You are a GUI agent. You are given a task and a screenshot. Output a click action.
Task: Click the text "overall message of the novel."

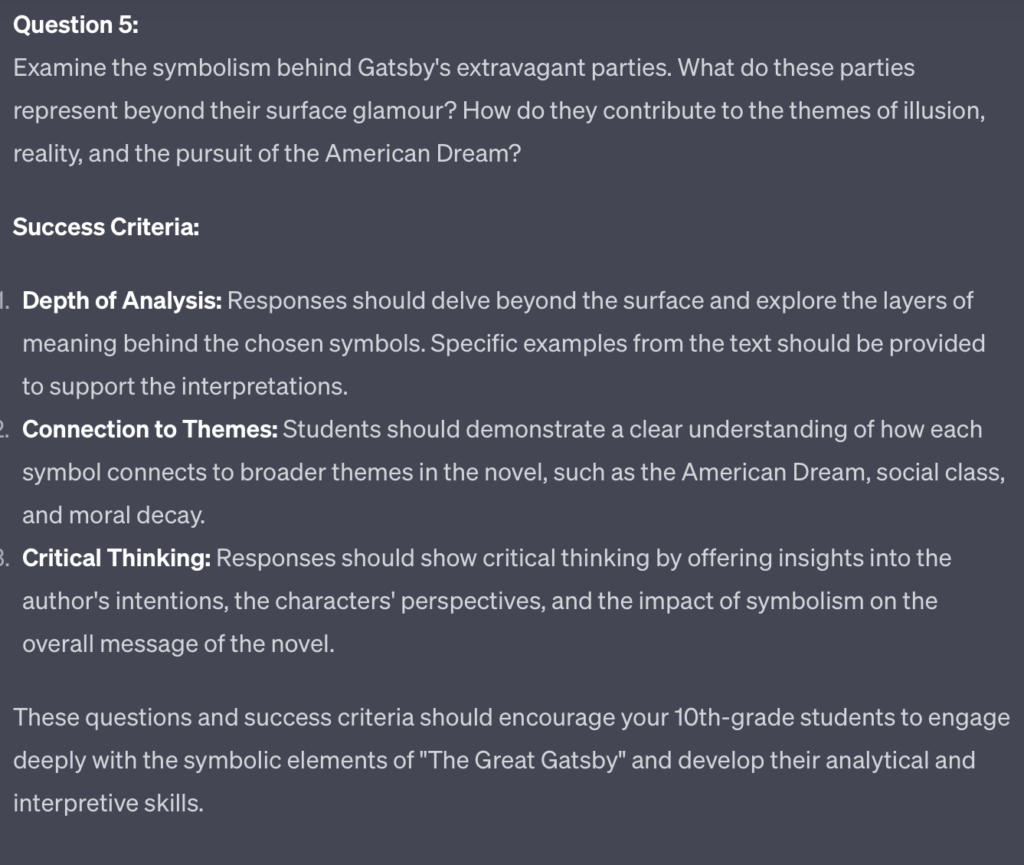pyautogui.click(x=178, y=644)
